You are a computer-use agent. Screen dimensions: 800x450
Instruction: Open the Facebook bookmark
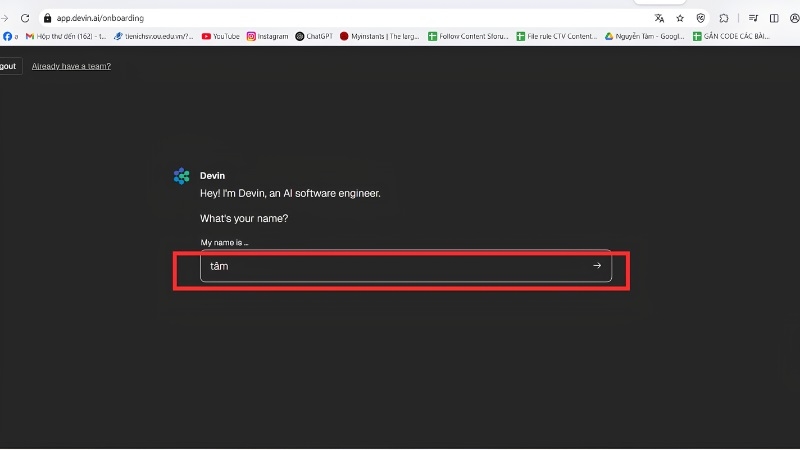[10, 36]
